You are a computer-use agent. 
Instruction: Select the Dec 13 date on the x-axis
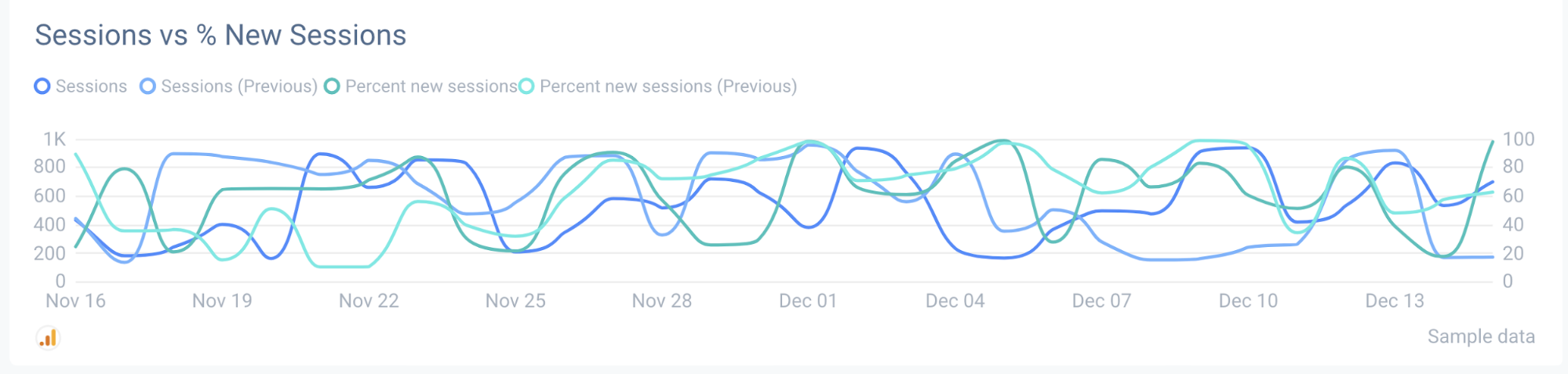(1394, 301)
